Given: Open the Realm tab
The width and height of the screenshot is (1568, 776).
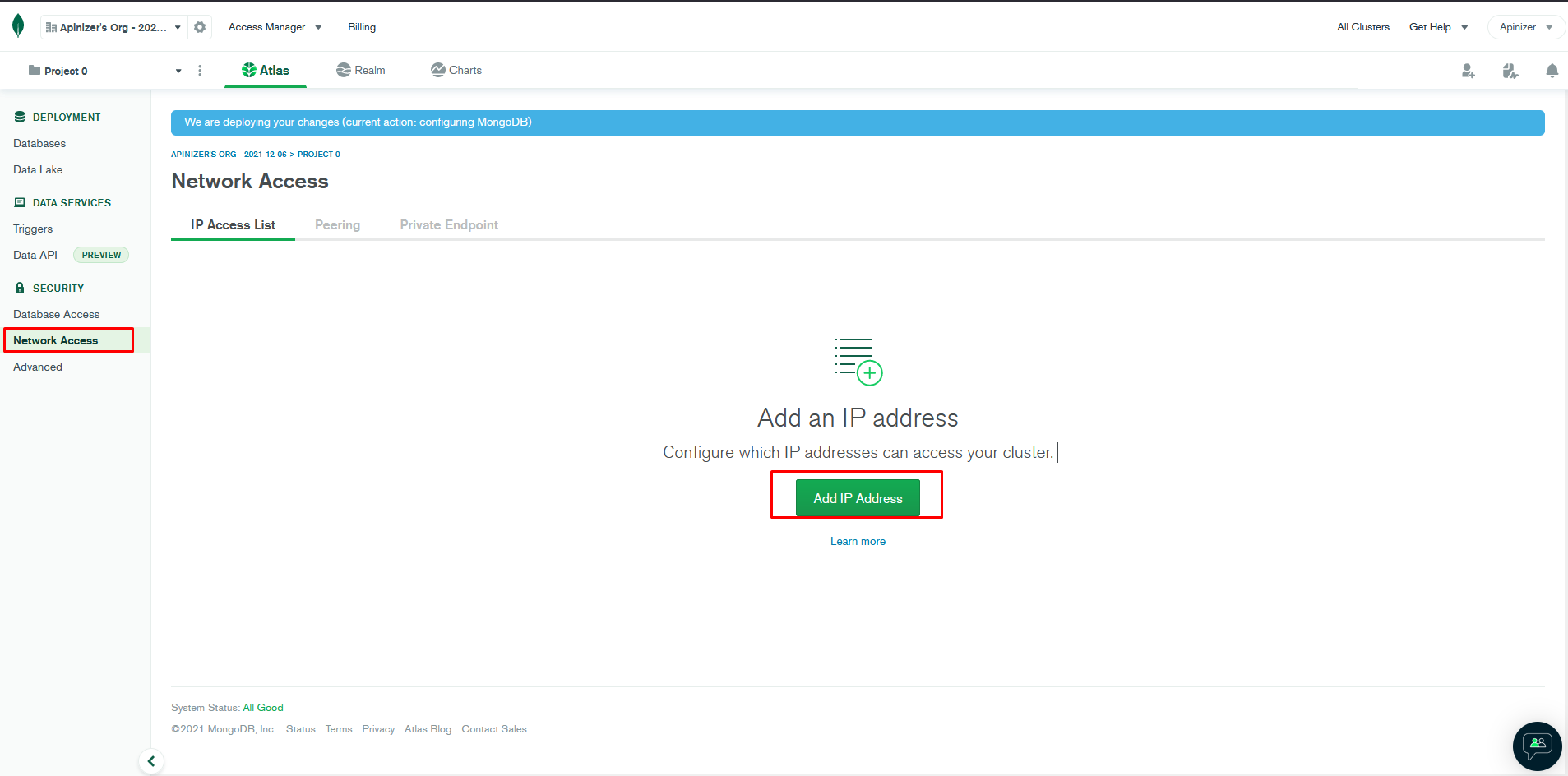Looking at the screenshot, I should (x=361, y=71).
